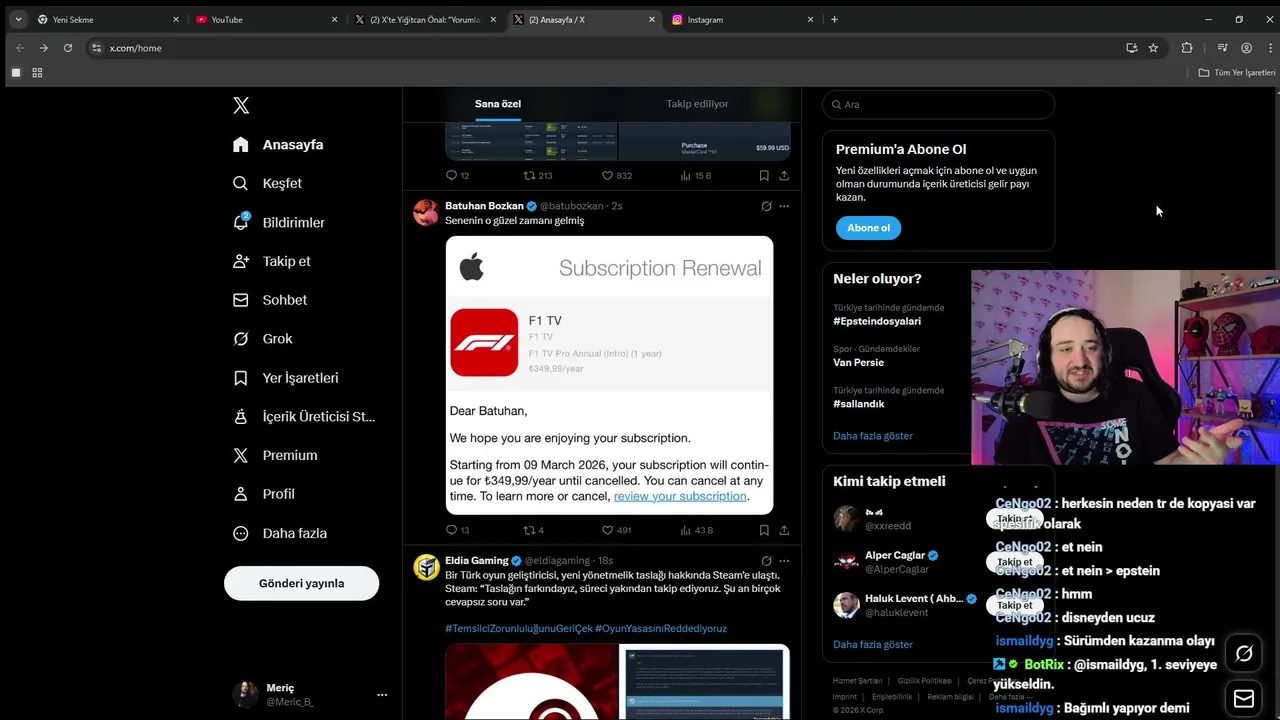
Task: Open Grok icon on Eldia Gaming post
Action: pos(766,561)
